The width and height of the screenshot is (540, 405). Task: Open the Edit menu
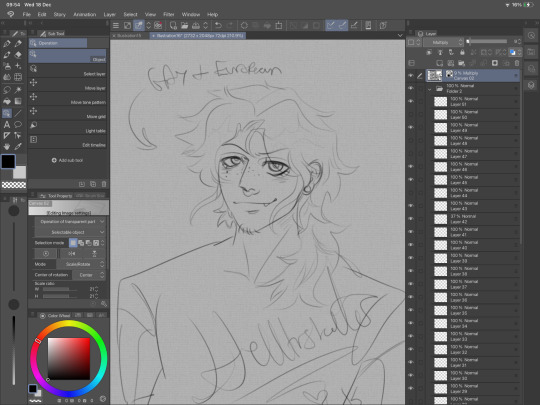coord(42,14)
